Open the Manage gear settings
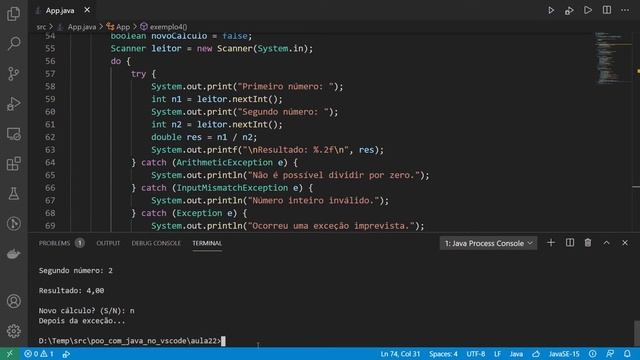 (x=13, y=331)
